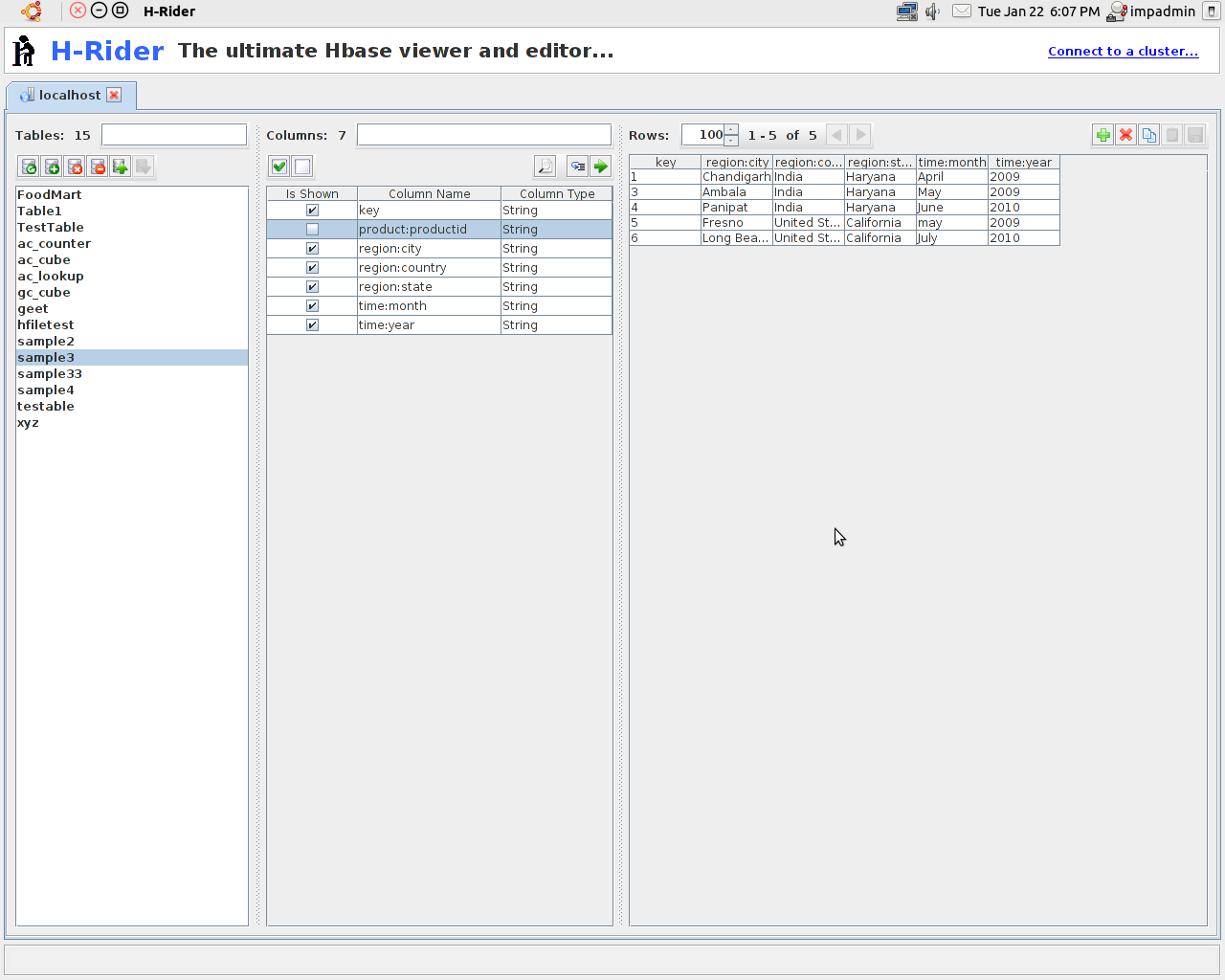Decrease rows count with spinner down arrow

coord(731,141)
